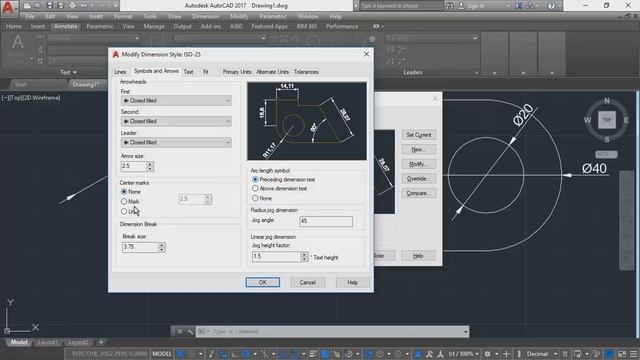Toggle Lineweight display icon in status bar
The height and width of the screenshot is (360, 640).
pos(313,354)
